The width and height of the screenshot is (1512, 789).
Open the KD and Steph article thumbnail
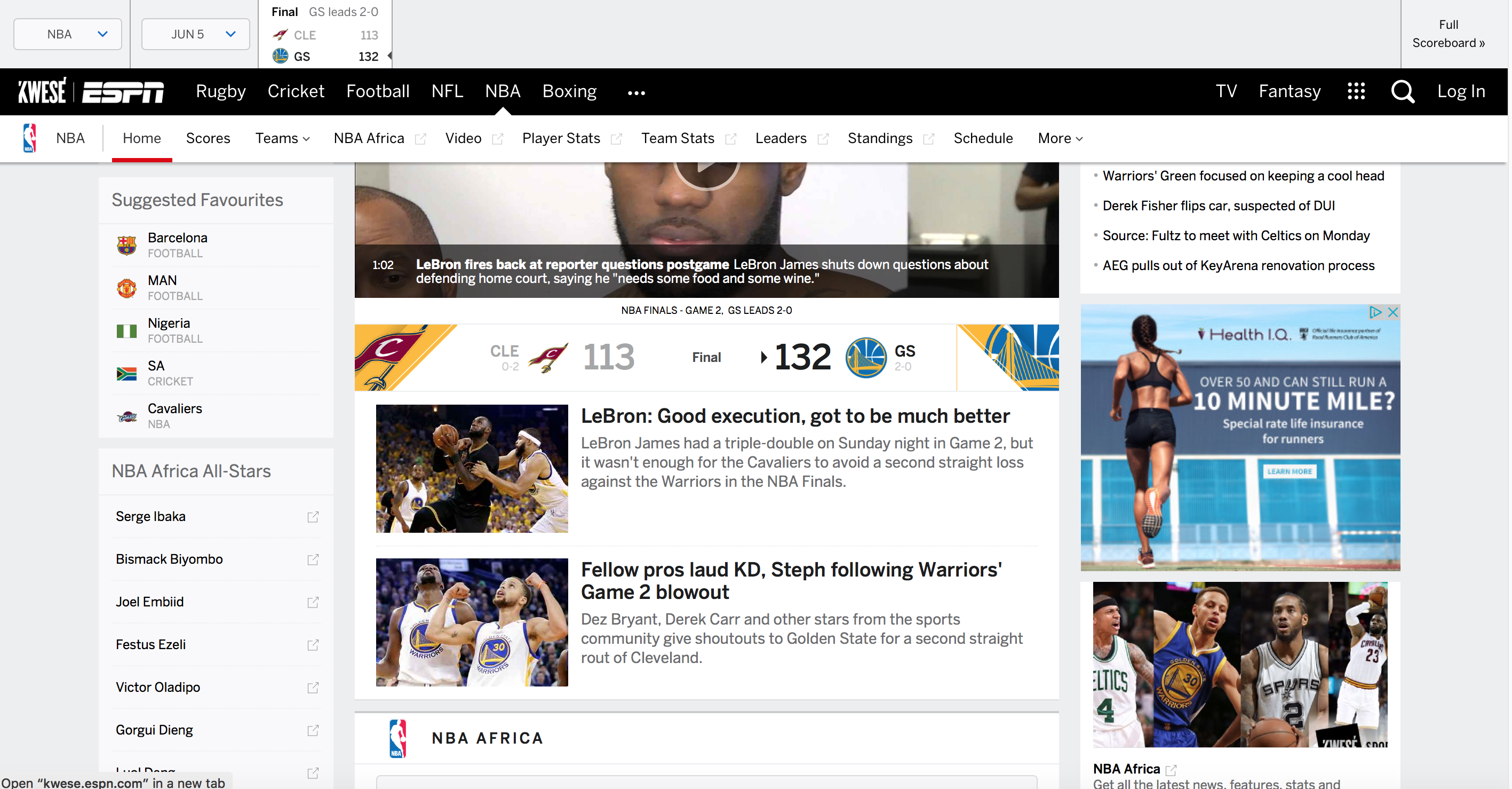click(472, 622)
